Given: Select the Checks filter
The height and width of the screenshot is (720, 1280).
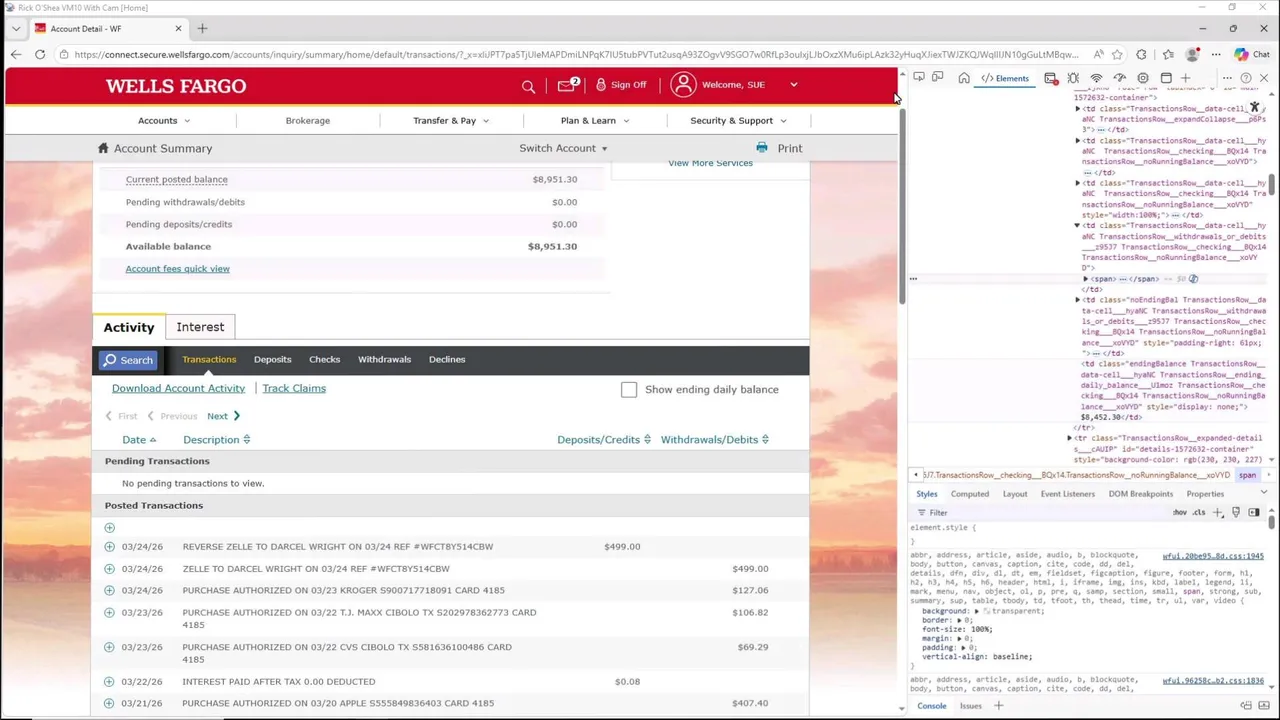Looking at the screenshot, I should [x=324, y=359].
